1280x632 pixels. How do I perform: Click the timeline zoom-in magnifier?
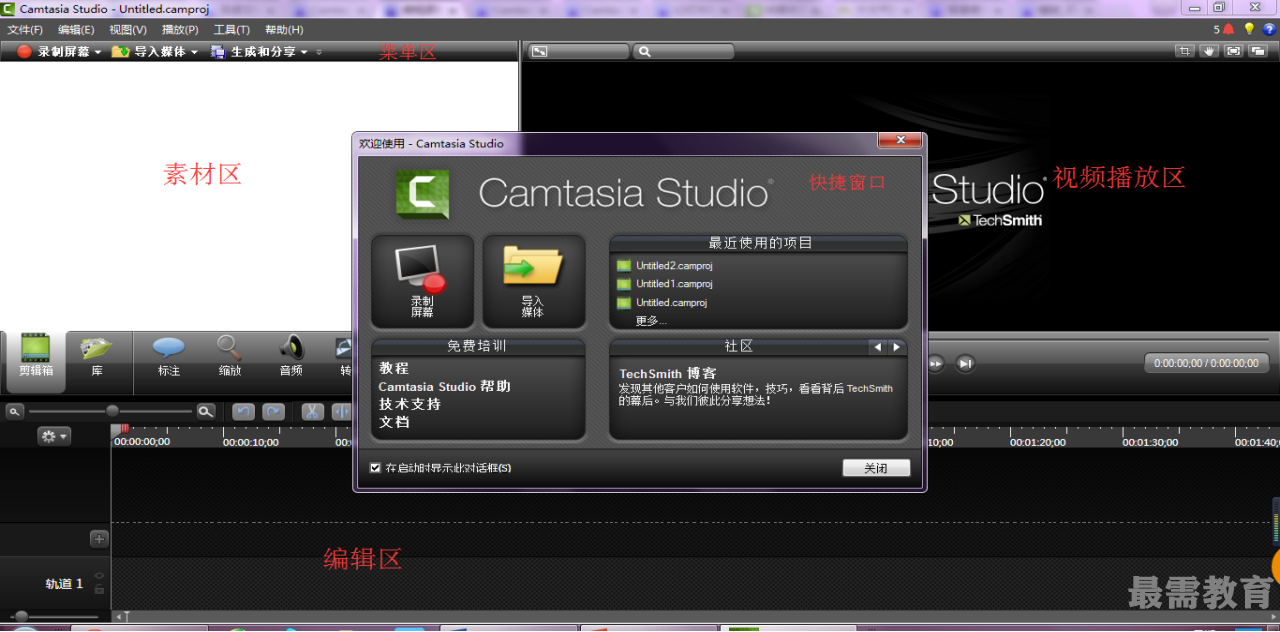[x=205, y=411]
